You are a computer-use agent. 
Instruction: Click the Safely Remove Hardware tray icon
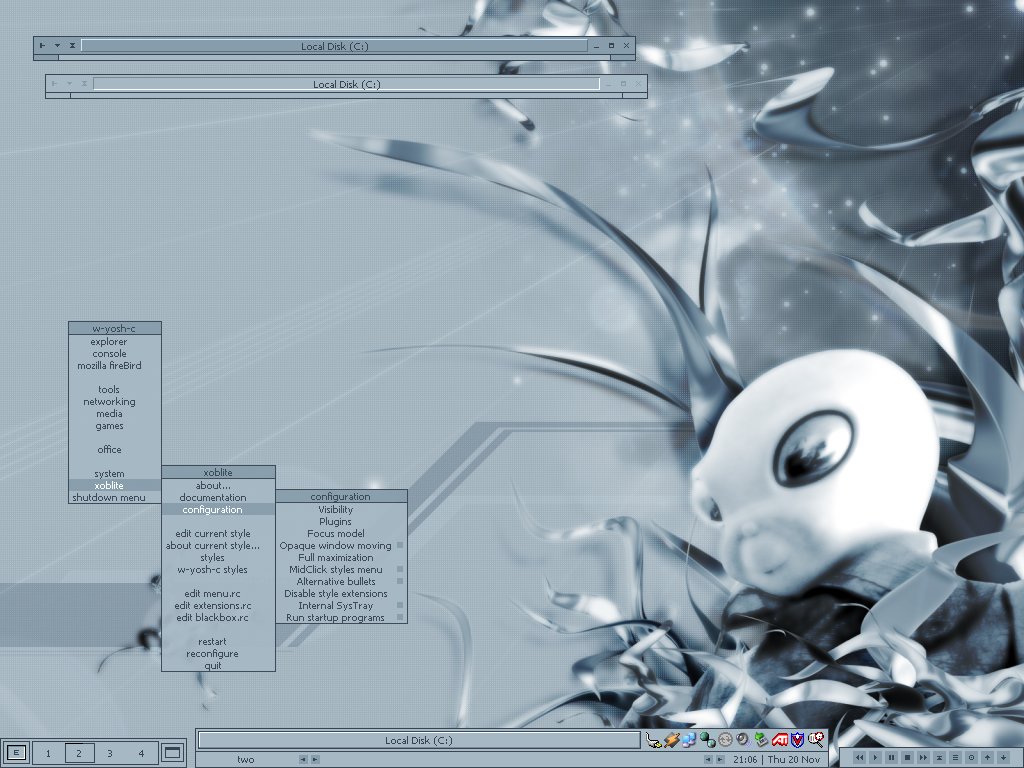[654, 739]
